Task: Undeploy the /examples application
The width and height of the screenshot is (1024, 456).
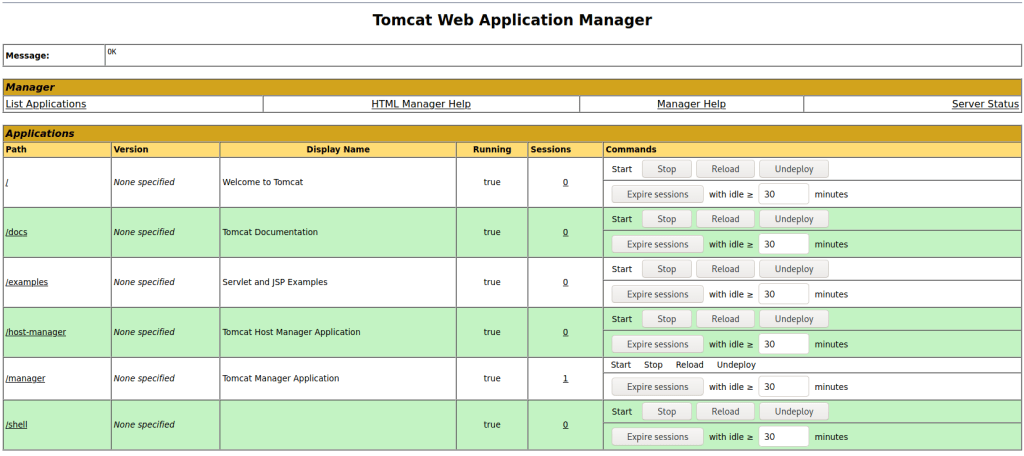Action: click(793, 269)
